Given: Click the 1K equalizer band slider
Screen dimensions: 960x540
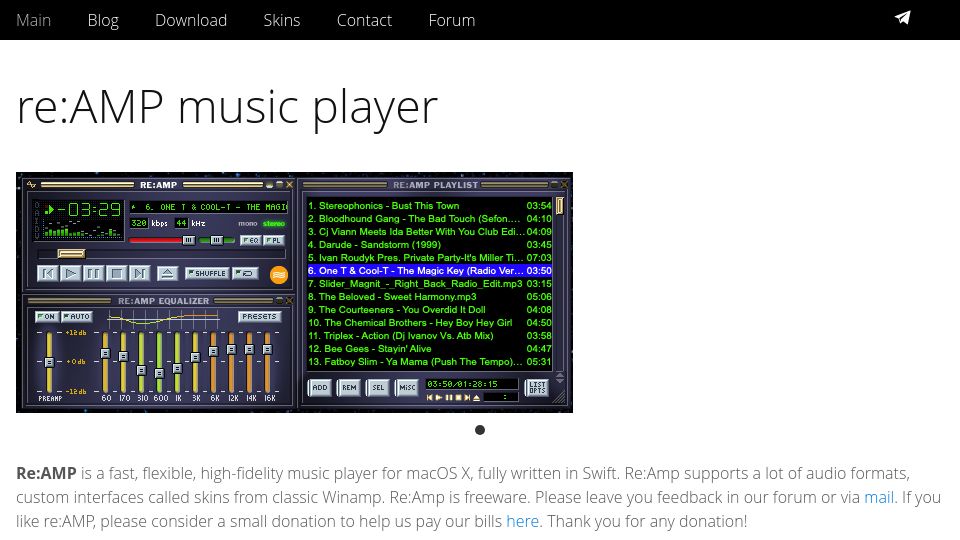Looking at the screenshot, I should point(178,361).
